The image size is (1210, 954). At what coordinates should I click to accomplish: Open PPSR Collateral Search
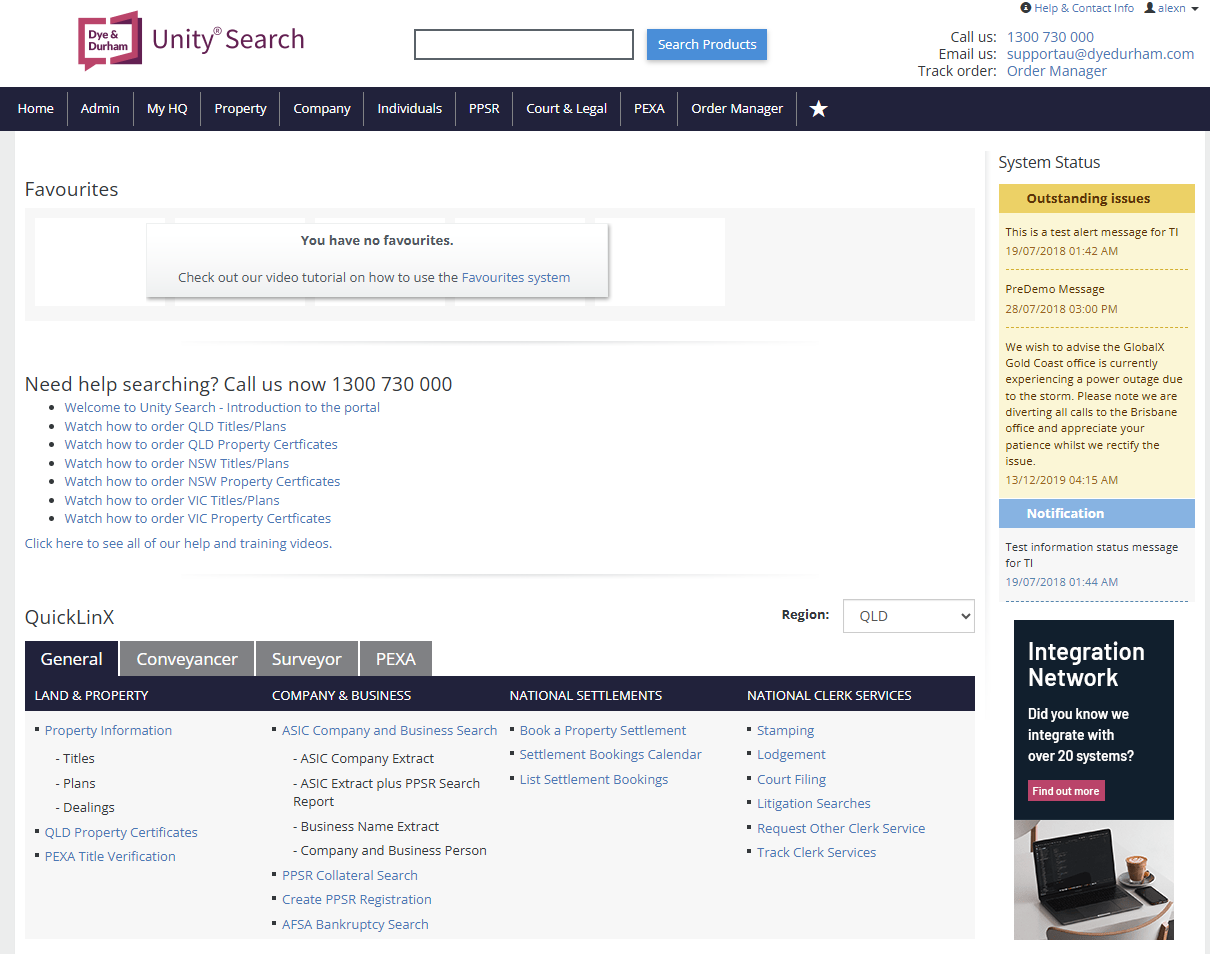pos(350,875)
